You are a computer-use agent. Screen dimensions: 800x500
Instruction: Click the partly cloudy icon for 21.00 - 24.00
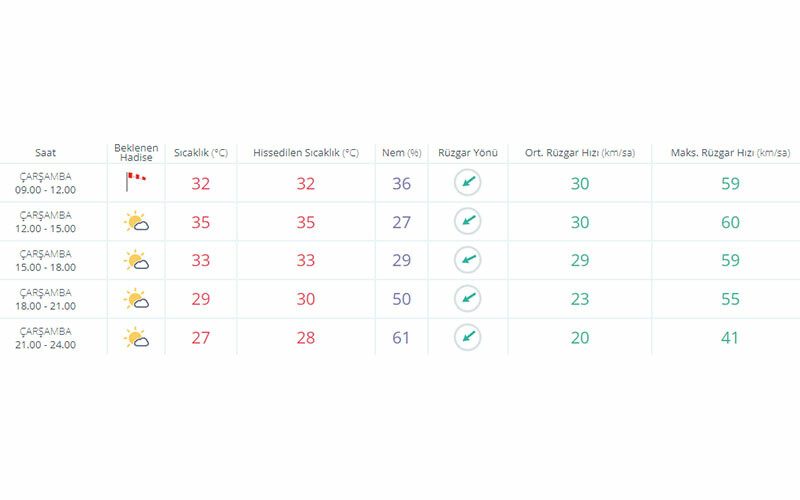[x=137, y=337]
